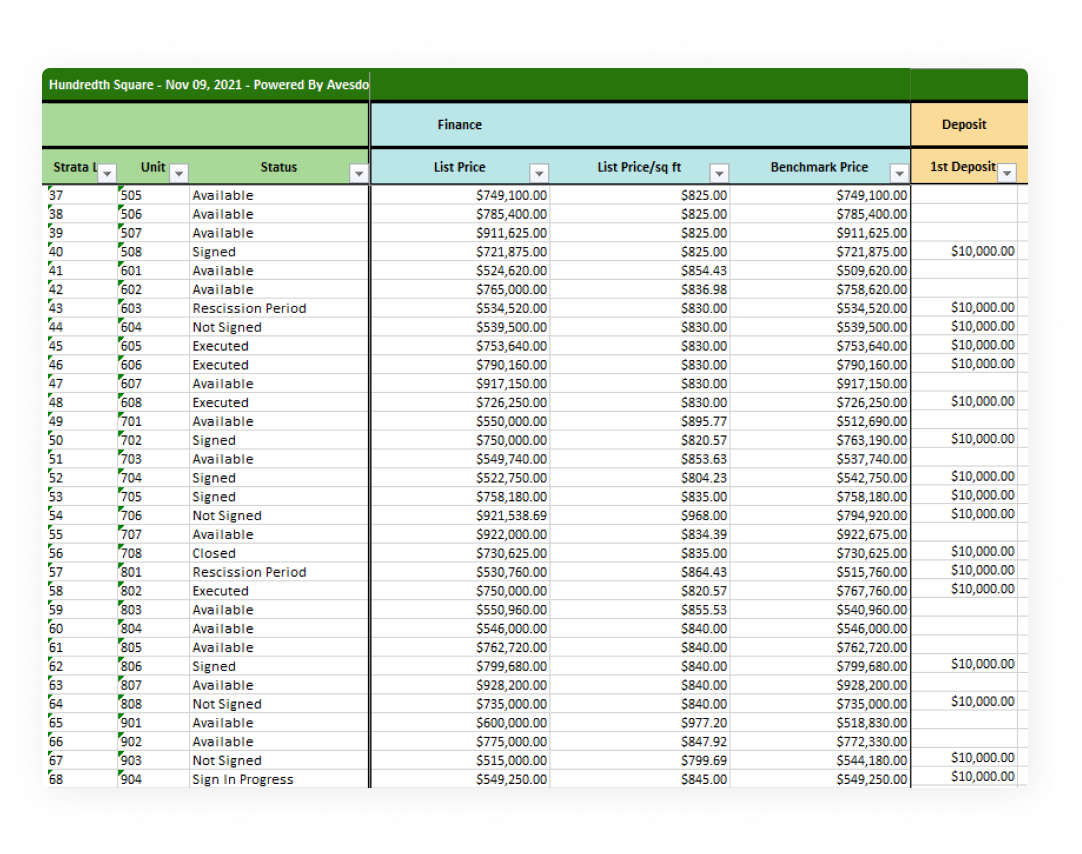Select the Executed status for unit 802
1082x854 pixels.
pos(279,590)
